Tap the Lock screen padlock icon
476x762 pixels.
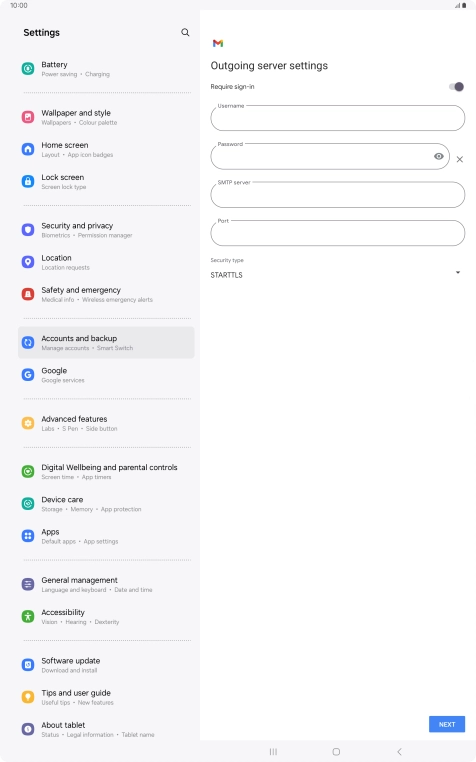click(x=28, y=181)
